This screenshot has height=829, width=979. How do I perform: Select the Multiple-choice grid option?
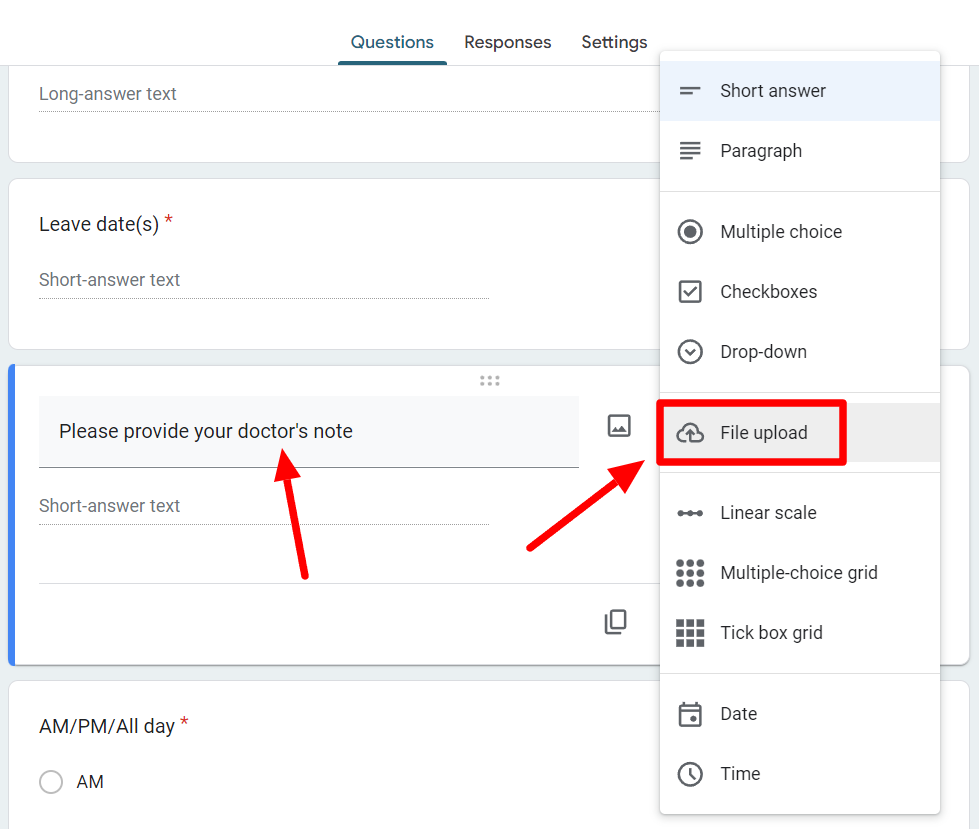coord(800,572)
